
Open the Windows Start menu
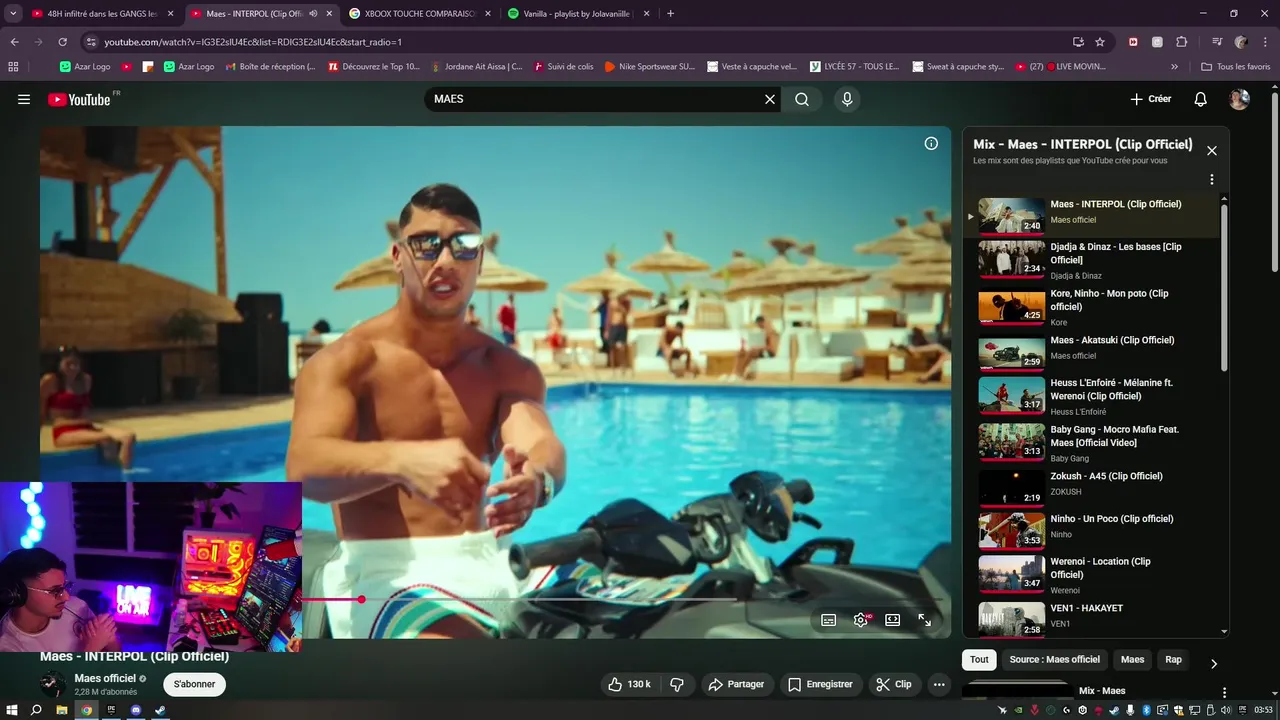click(x=11, y=710)
